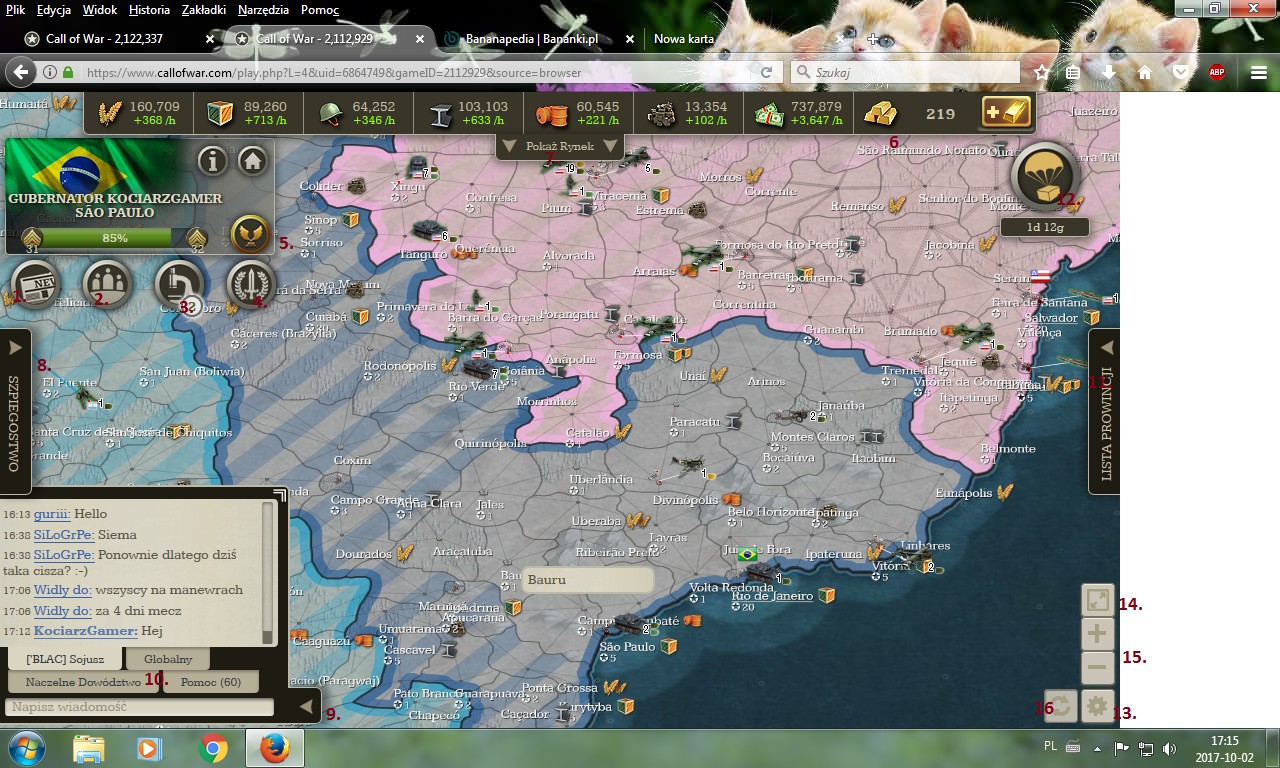Click the oil barrels resource icon
The height and width of the screenshot is (768, 1280).
point(552,114)
